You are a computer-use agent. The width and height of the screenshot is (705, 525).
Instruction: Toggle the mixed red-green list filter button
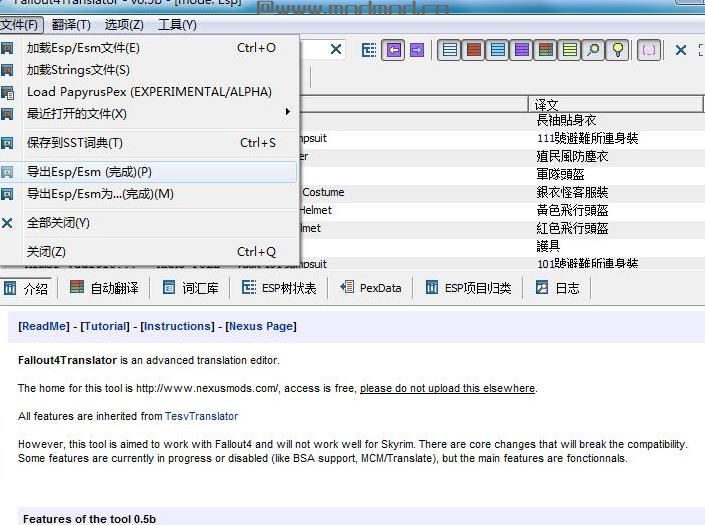[x=545, y=50]
